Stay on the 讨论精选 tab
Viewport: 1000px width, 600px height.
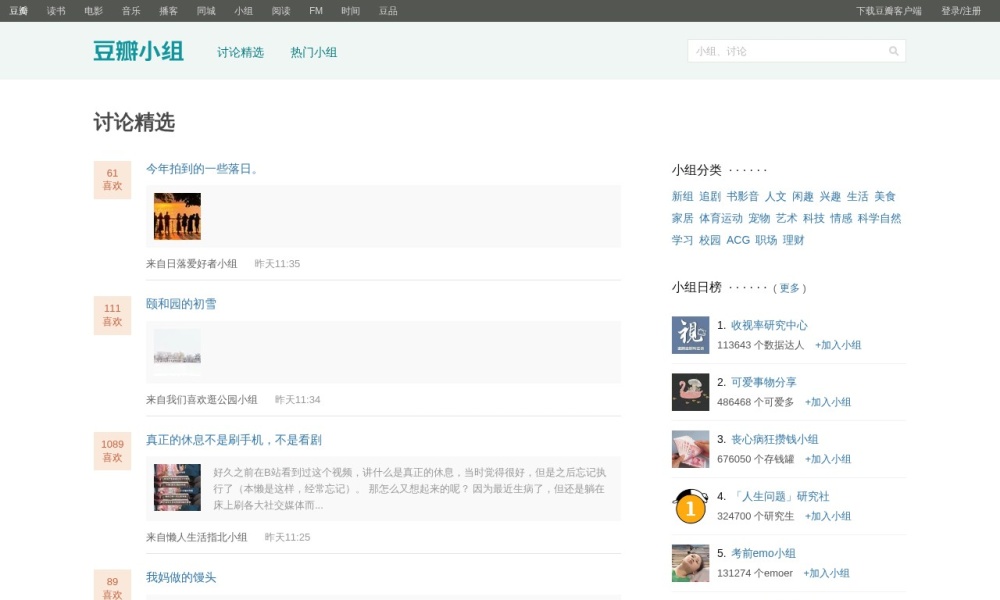click(240, 51)
